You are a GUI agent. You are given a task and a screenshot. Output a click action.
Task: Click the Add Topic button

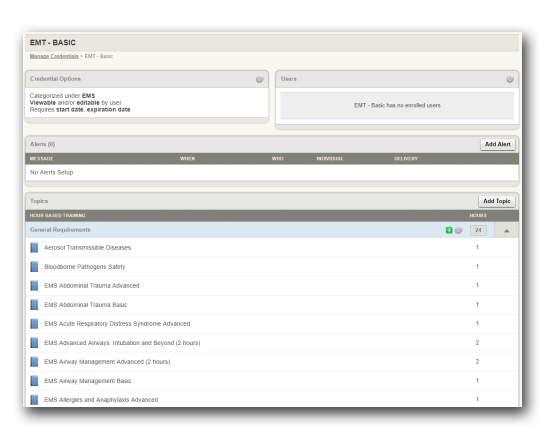pyautogui.click(x=497, y=201)
